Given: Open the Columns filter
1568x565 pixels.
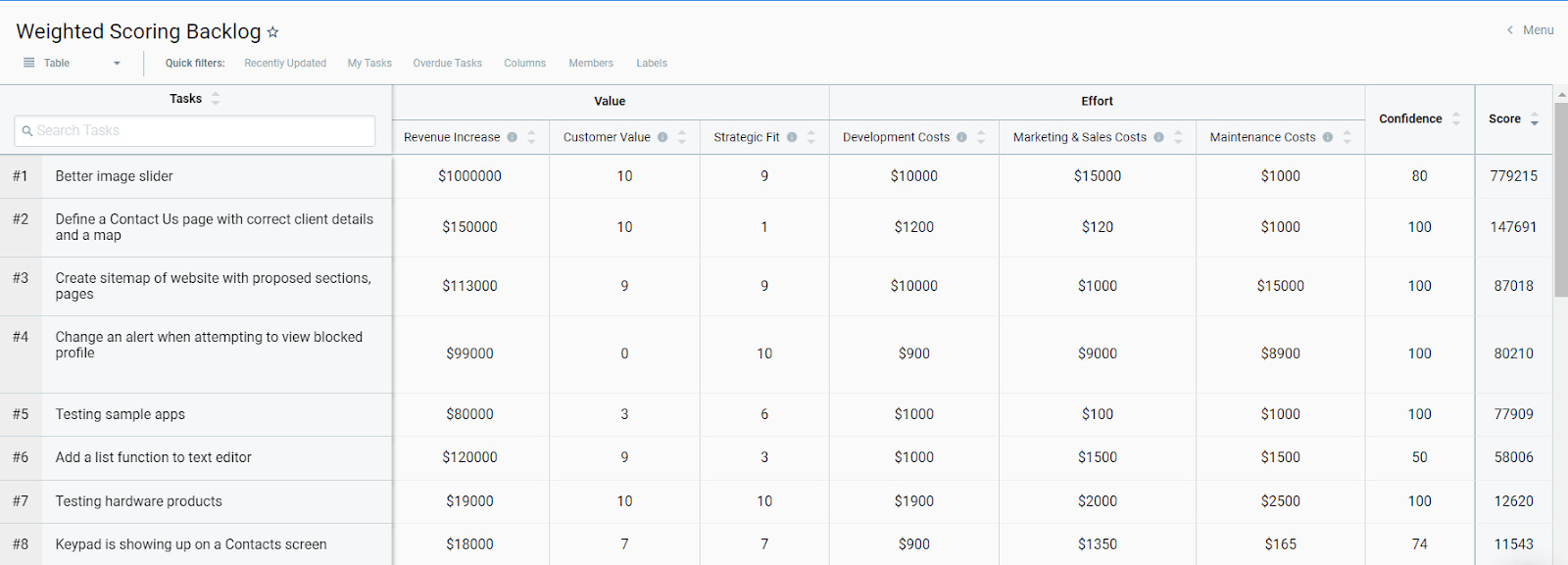Looking at the screenshot, I should (525, 63).
